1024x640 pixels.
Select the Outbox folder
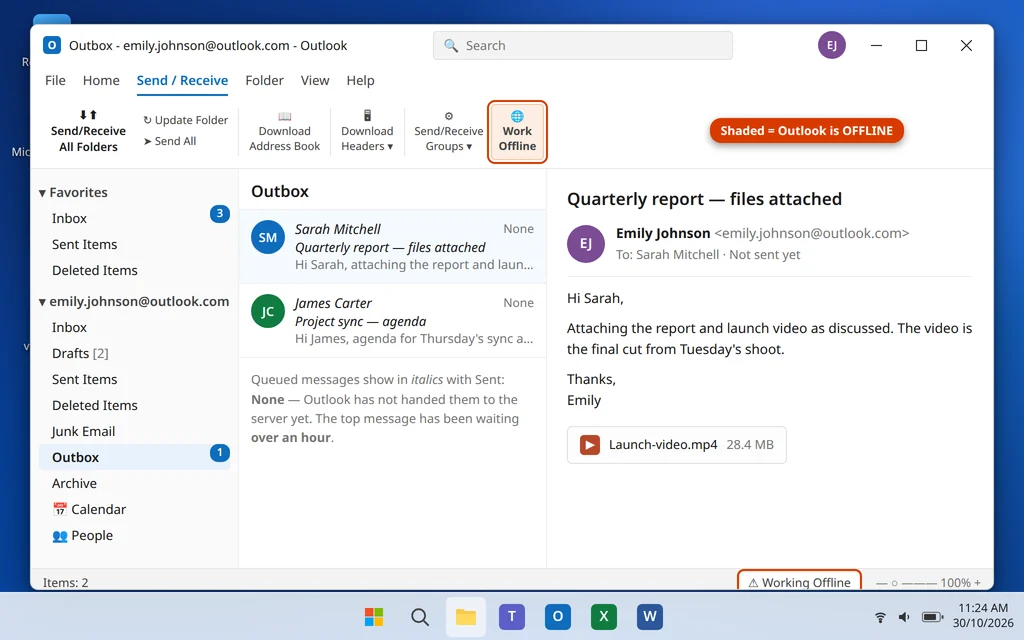click(135, 457)
